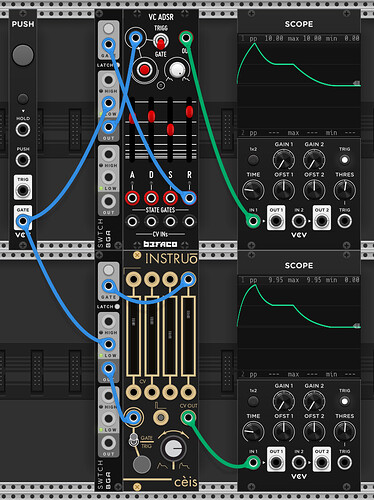This screenshot has width=374, height=500.
Task: Click the R state gate jack on VC ADSR
Action: (189, 198)
